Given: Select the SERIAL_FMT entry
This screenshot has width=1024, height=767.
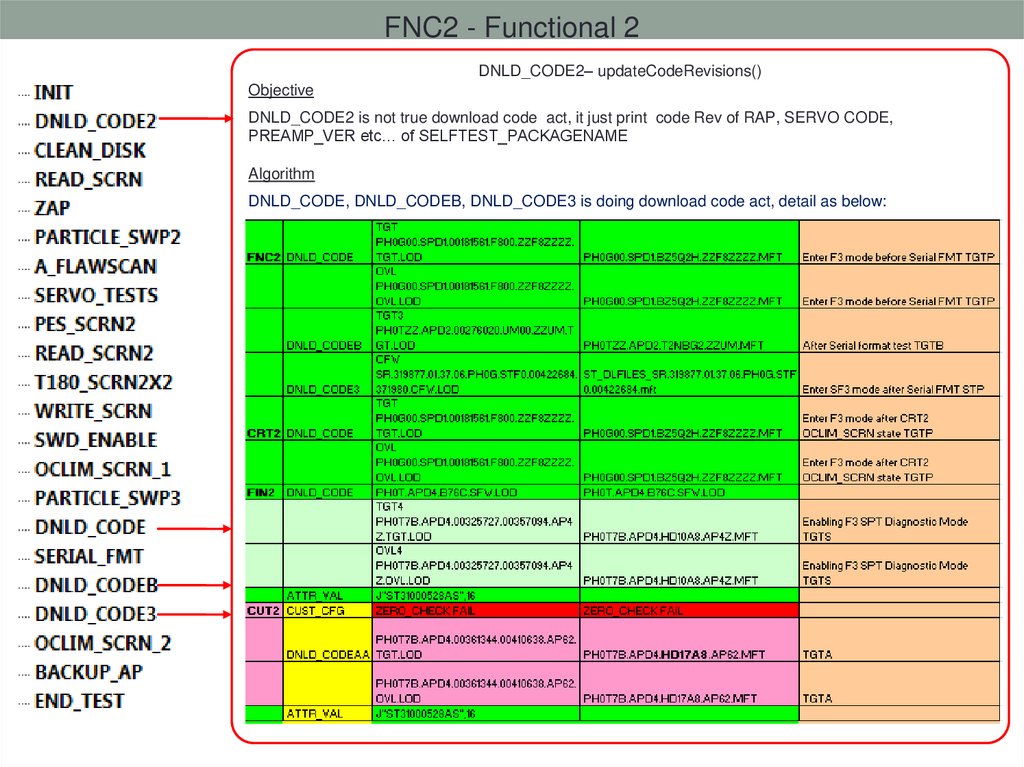Looking at the screenshot, I should pos(89,556).
